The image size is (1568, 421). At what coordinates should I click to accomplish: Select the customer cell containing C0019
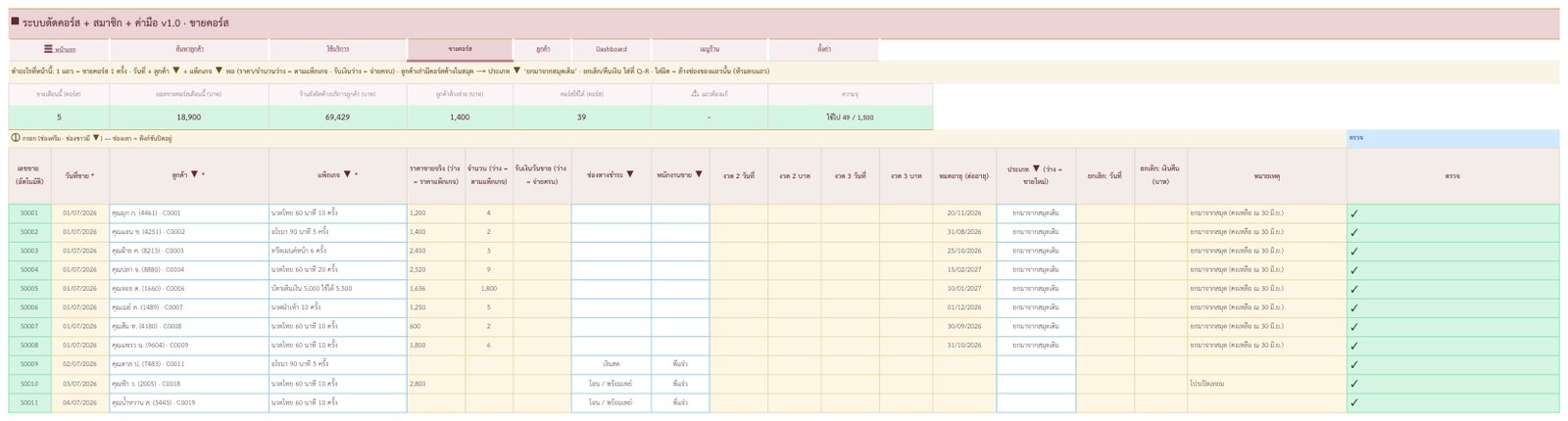coord(189,401)
